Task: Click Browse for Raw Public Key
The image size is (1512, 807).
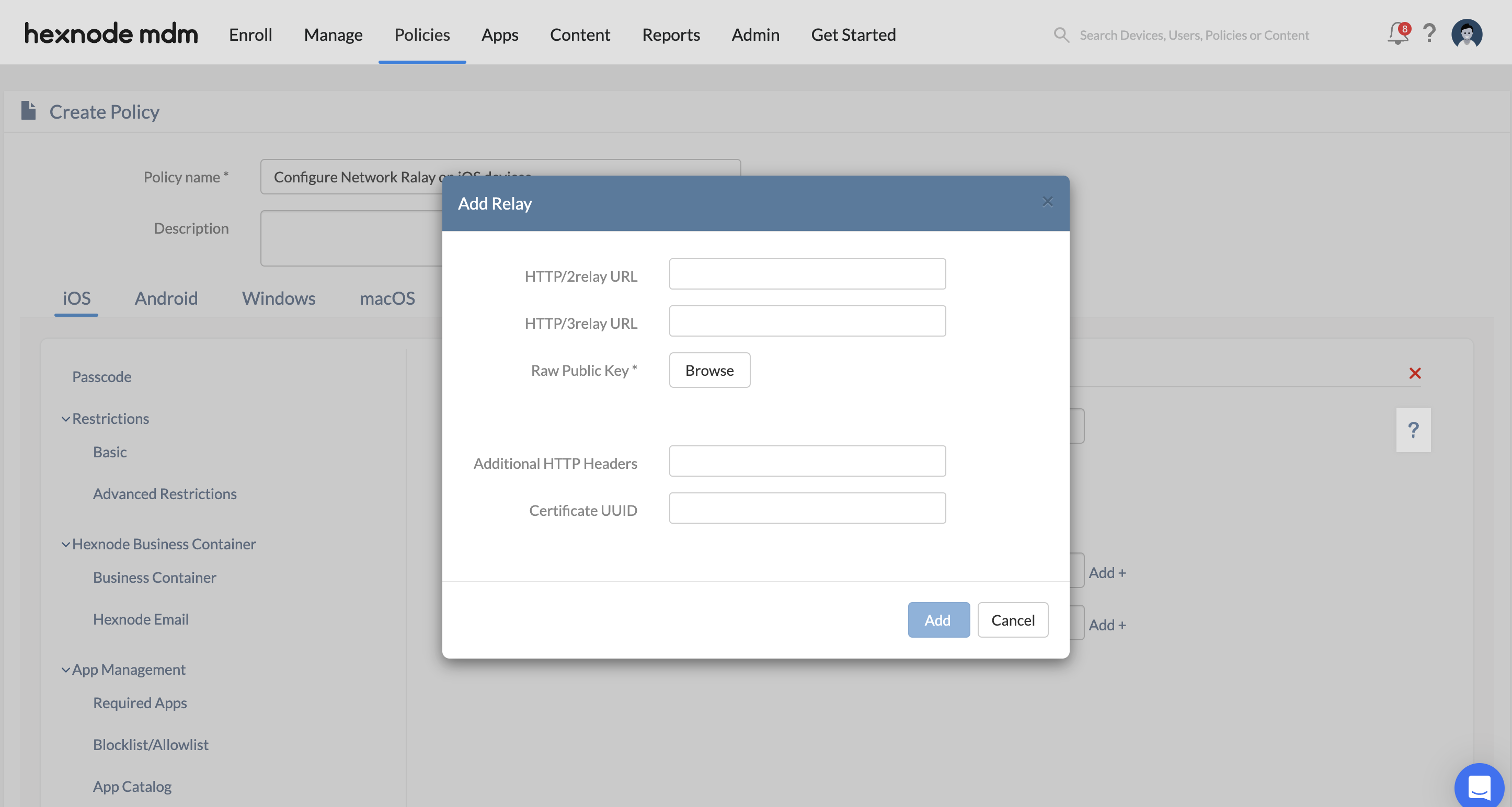Action: click(709, 370)
